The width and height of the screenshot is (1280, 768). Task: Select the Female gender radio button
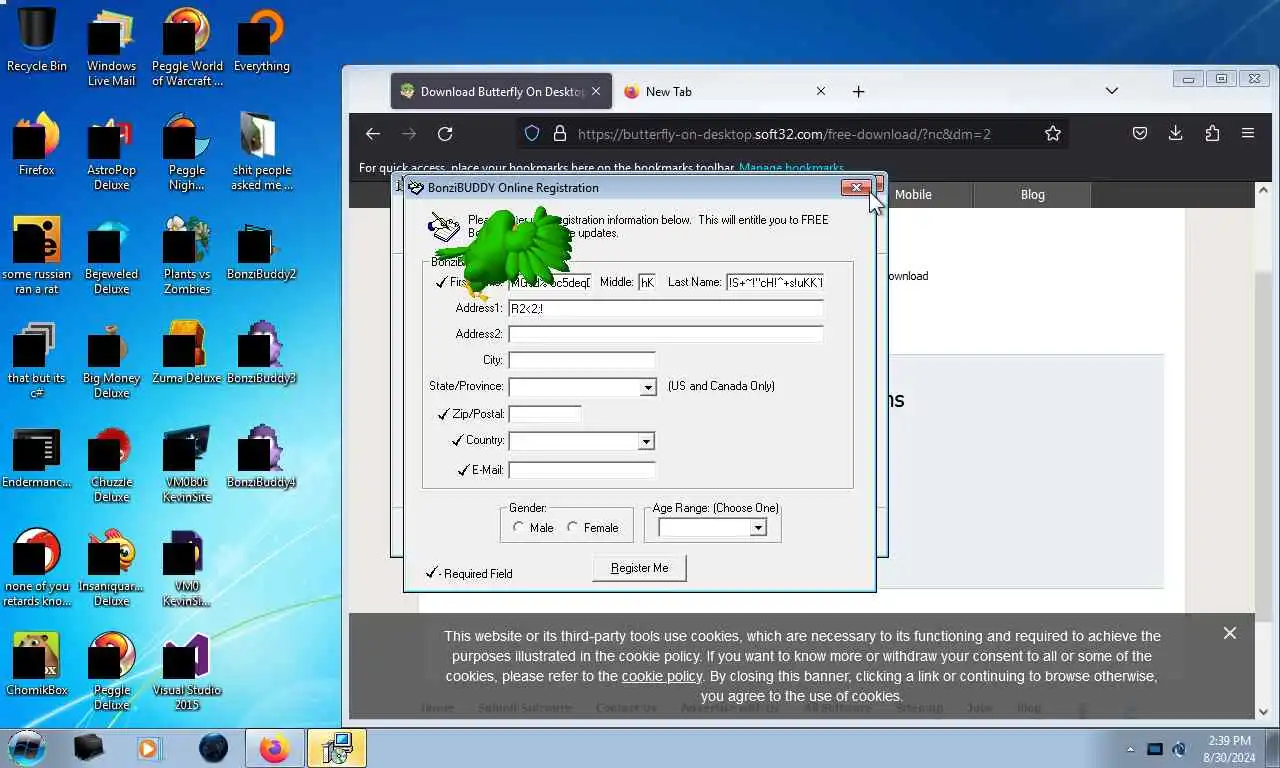(x=572, y=527)
